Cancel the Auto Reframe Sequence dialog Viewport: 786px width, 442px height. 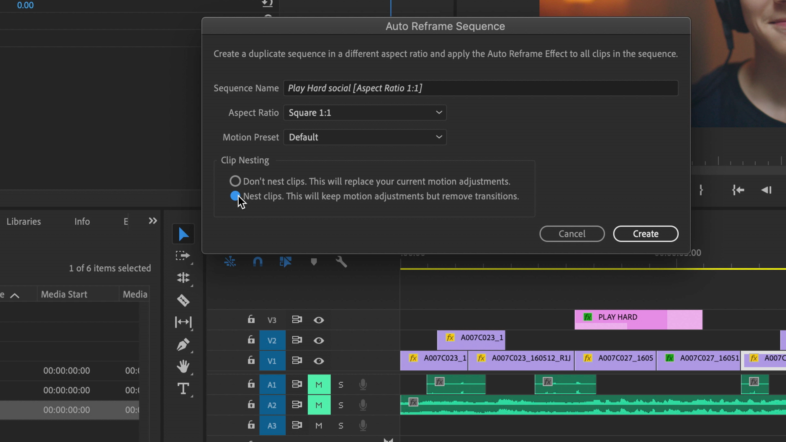pyautogui.click(x=572, y=234)
